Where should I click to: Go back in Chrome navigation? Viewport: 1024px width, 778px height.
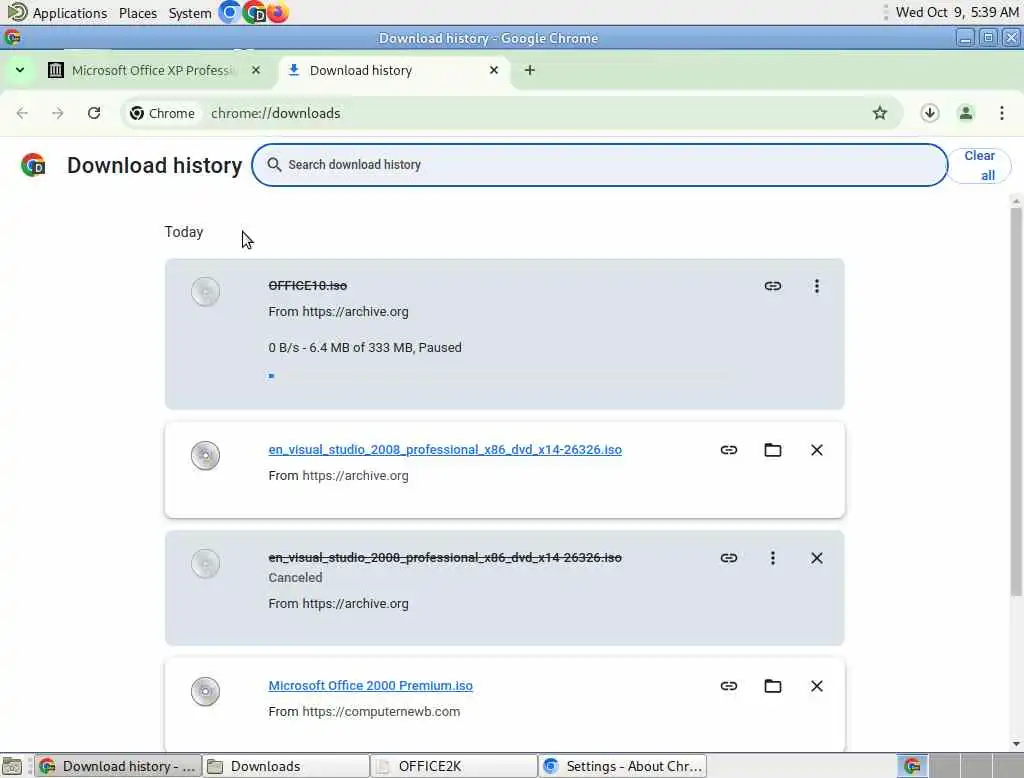(x=22, y=113)
